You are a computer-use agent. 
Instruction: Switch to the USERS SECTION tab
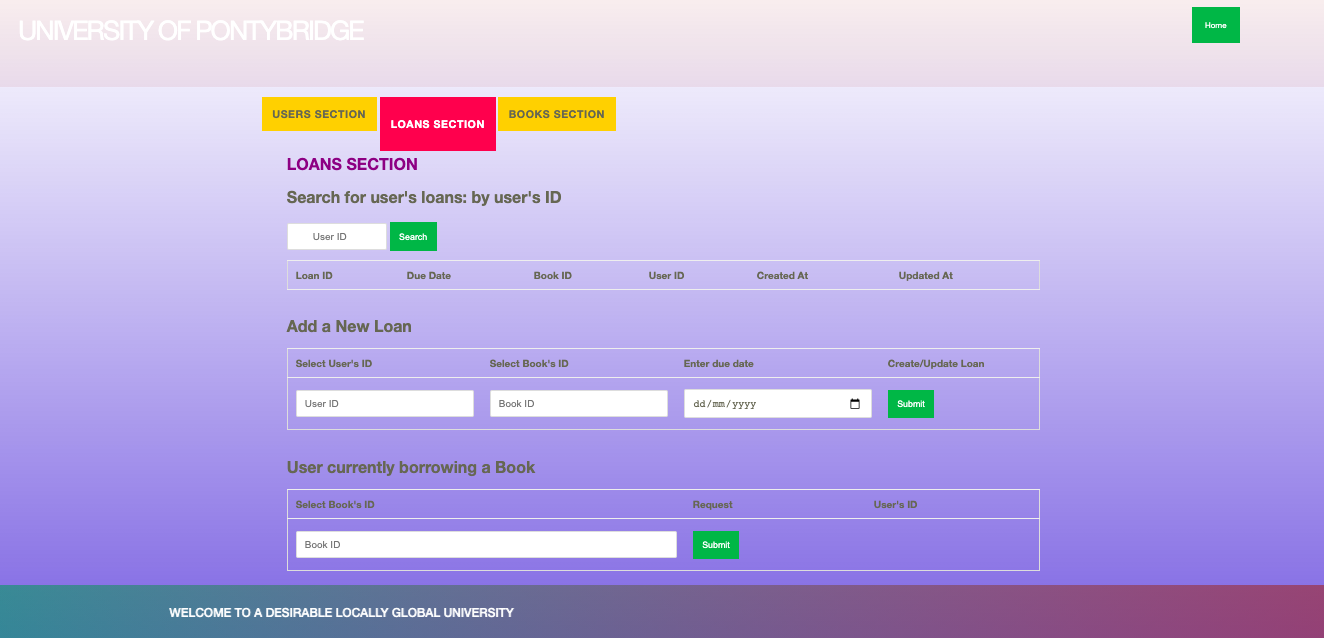click(319, 114)
